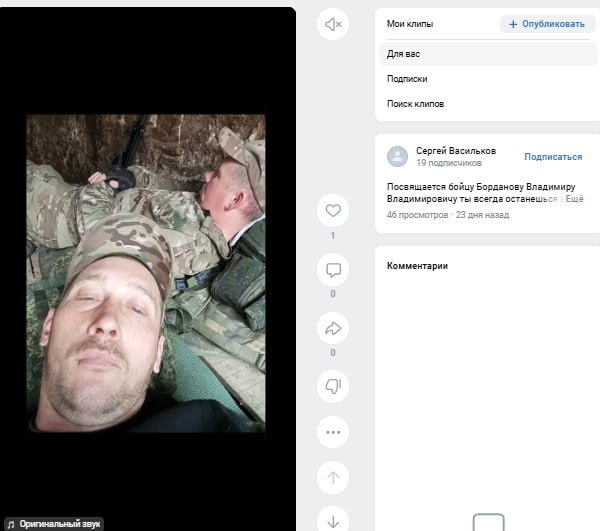
Task: Toggle the mute sound speaker icon
Action: point(333,24)
